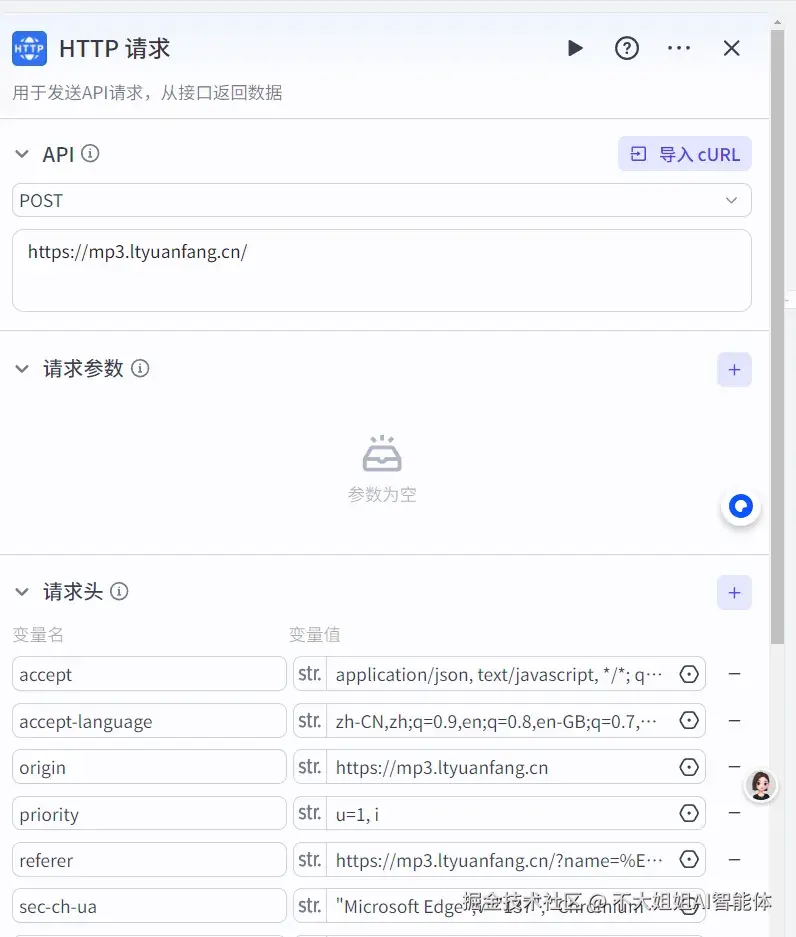Click variable picker icon in accept row
The image size is (796, 937).
click(x=689, y=674)
